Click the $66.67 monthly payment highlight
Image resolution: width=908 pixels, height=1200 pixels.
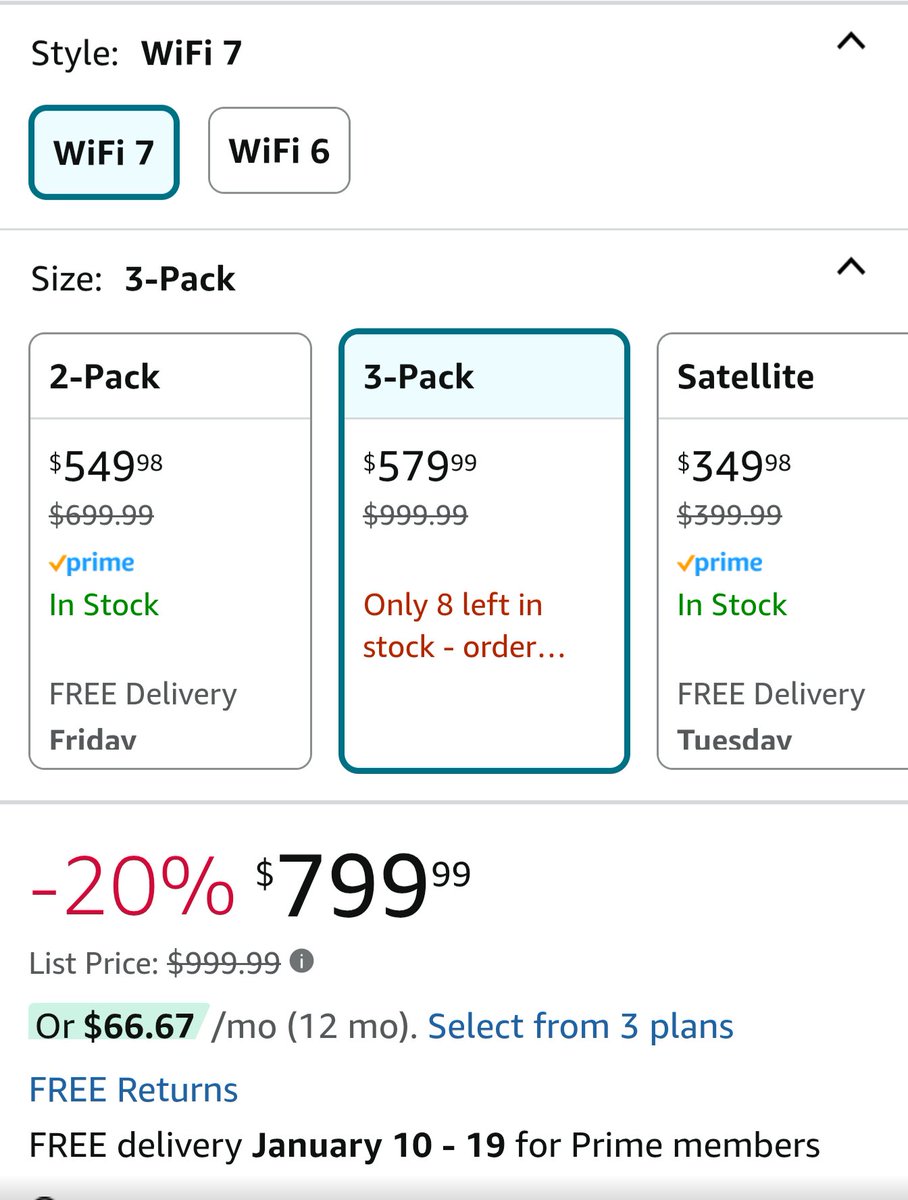(x=139, y=1026)
